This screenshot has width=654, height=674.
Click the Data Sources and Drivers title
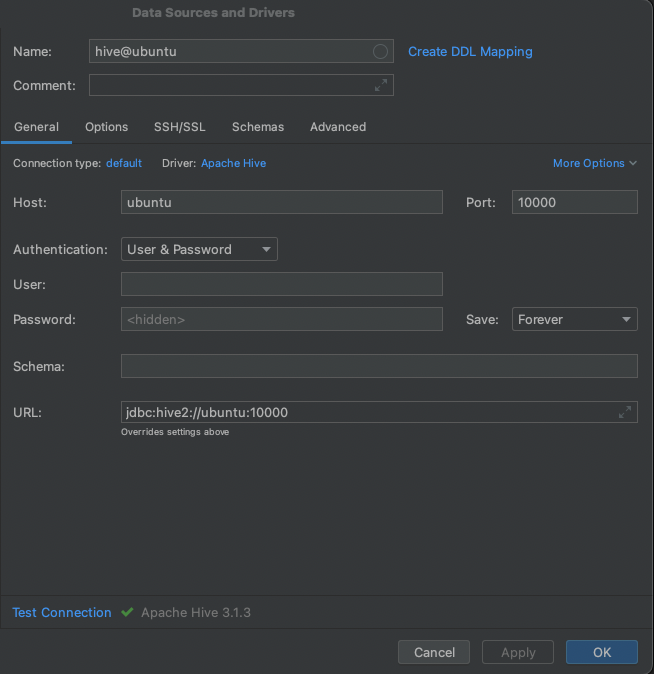click(213, 13)
